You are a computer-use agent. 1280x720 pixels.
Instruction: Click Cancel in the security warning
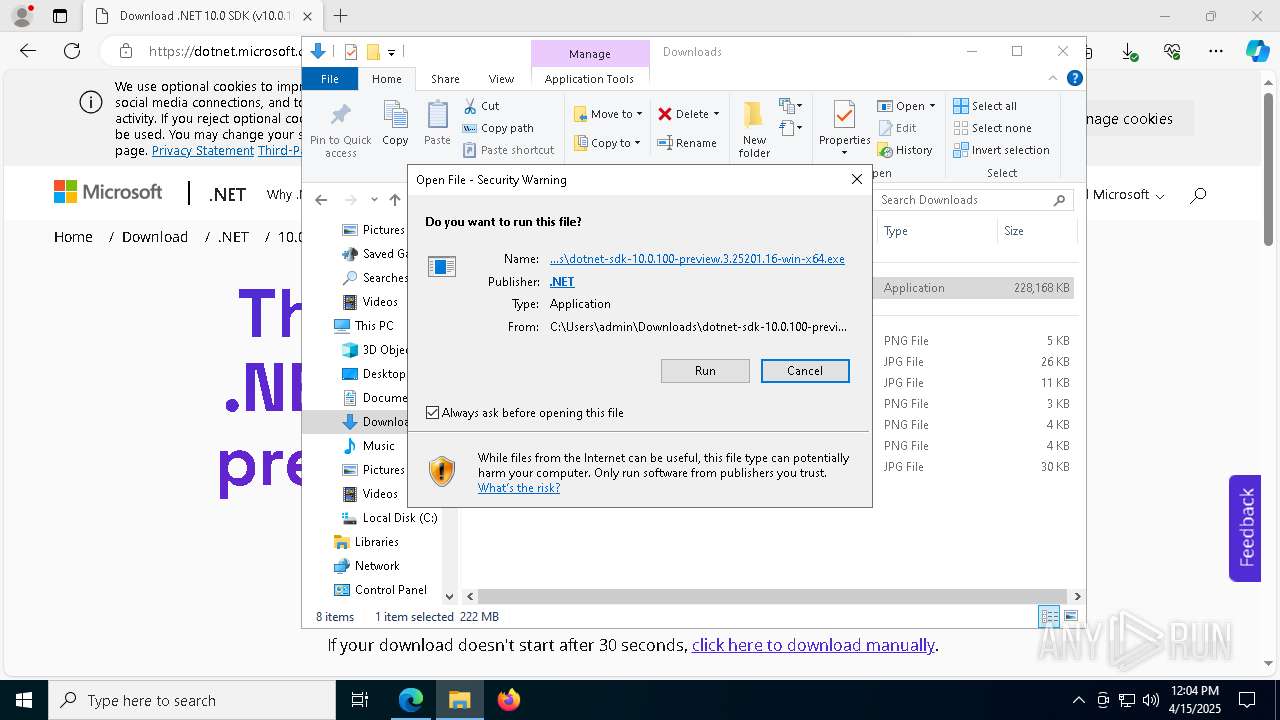pos(805,371)
